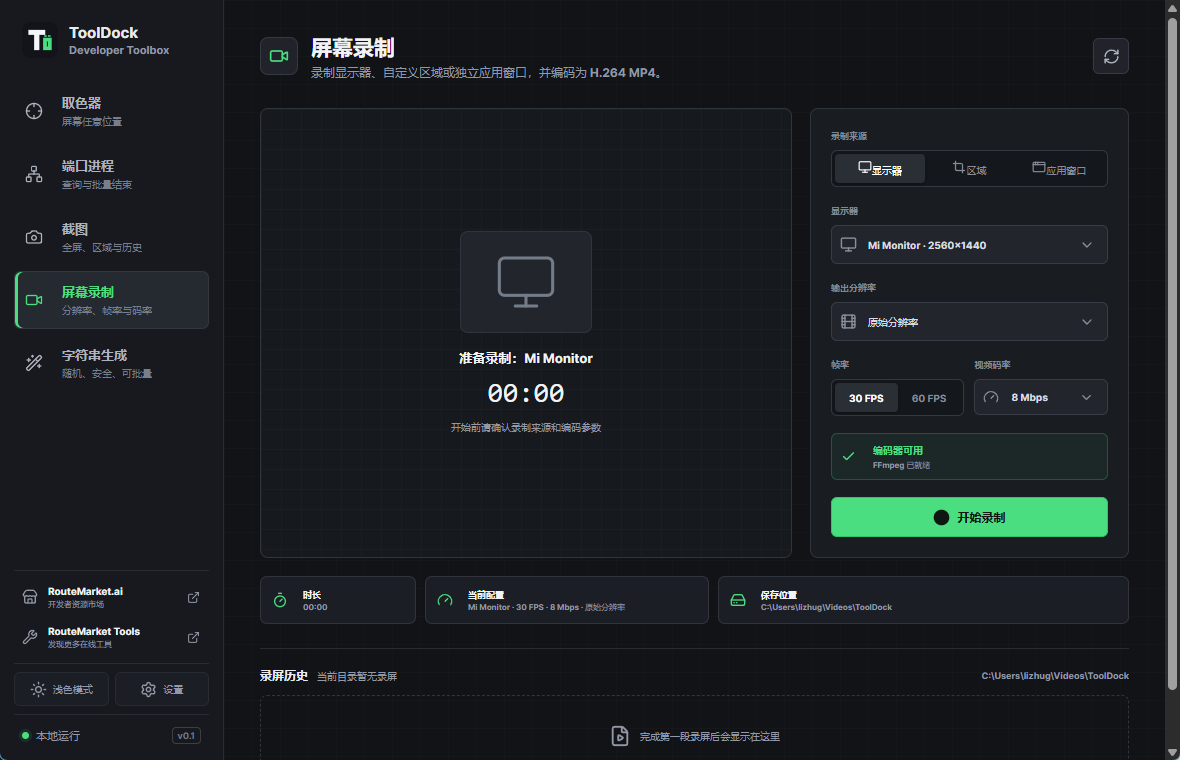
Task: Click the network icon beside 端口进程
Action: [34, 175]
